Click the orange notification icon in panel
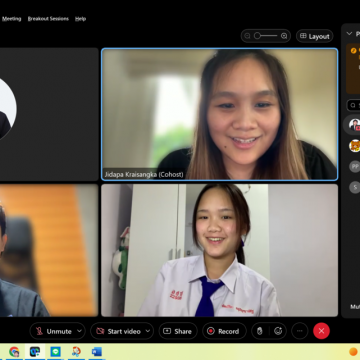360x360 pixels. click(x=354, y=51)
